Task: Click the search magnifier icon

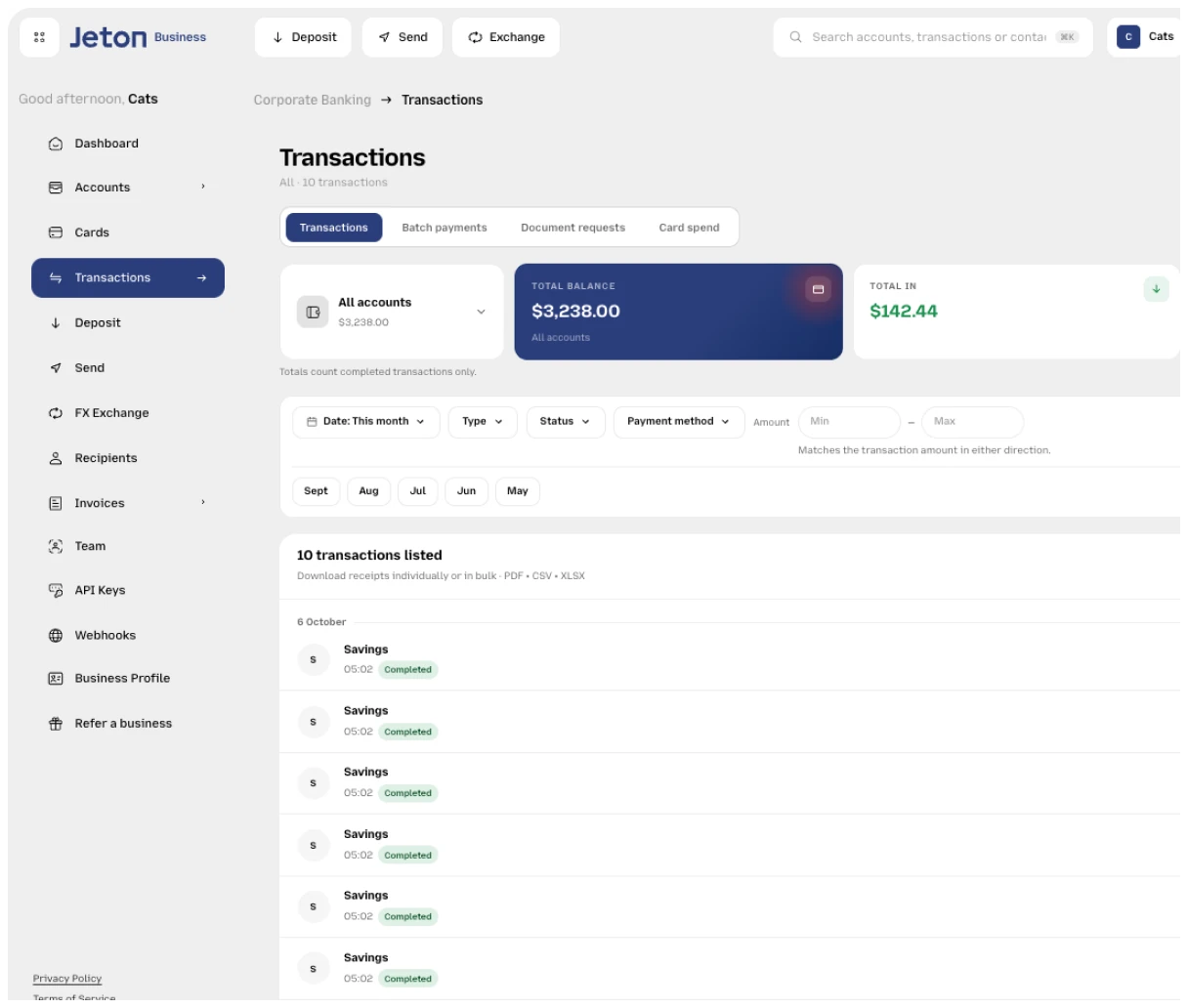Action: click(795, 37)
